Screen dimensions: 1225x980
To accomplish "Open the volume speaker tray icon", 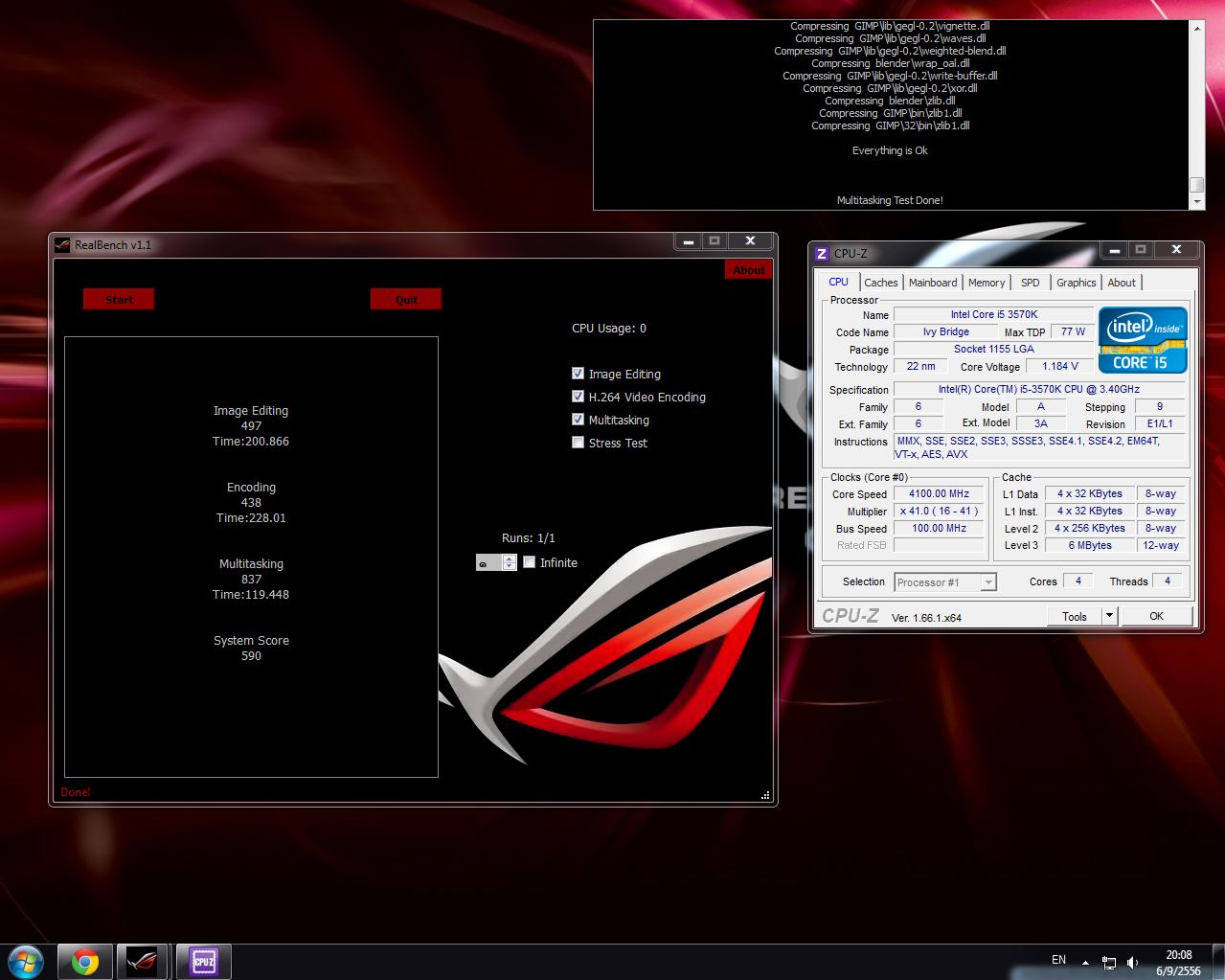I will click(1133, 962).
